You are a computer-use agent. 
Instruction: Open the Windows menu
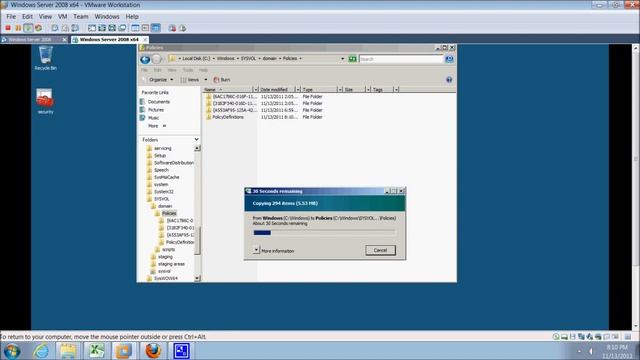click(107, 16)
